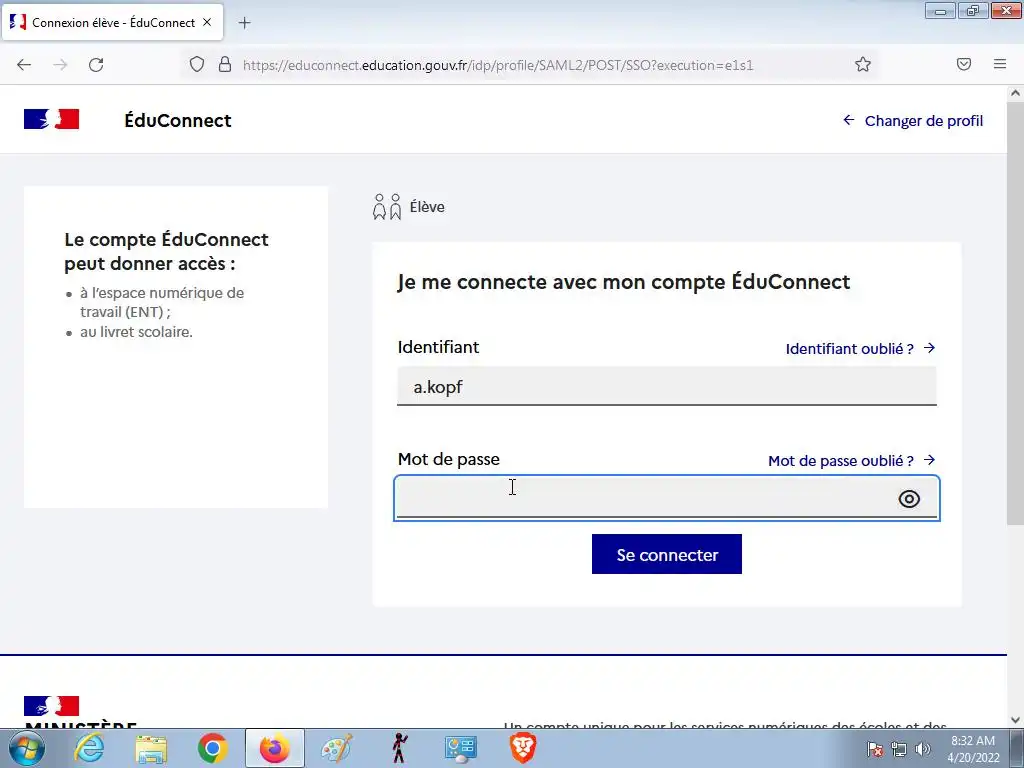The width and height of the screenshot is (1024, 768).
Task: Click the Élève student profile icon
Action: [x=387, y=207]
